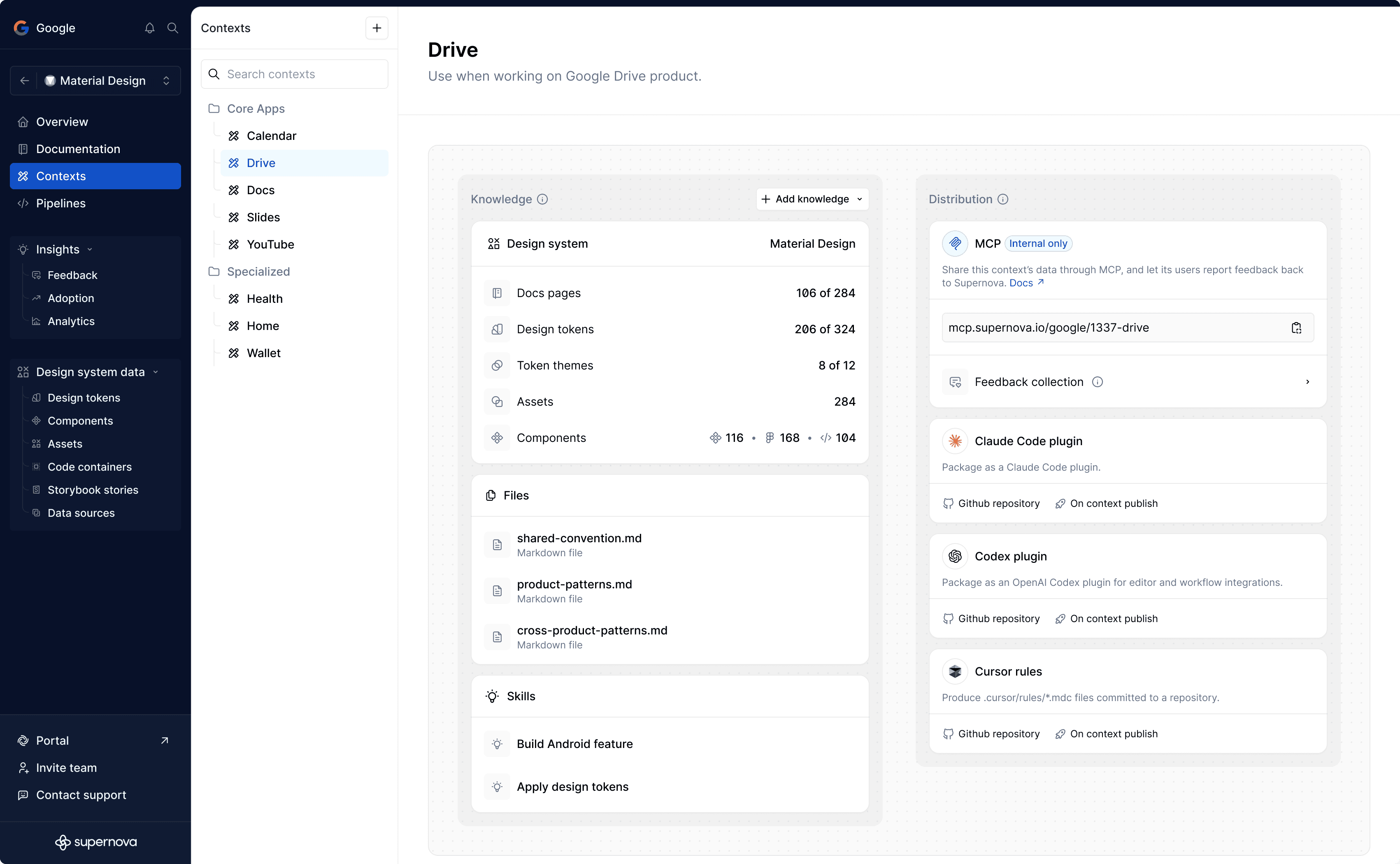Open Storybook stories
1400x864 pixels.
93,490
